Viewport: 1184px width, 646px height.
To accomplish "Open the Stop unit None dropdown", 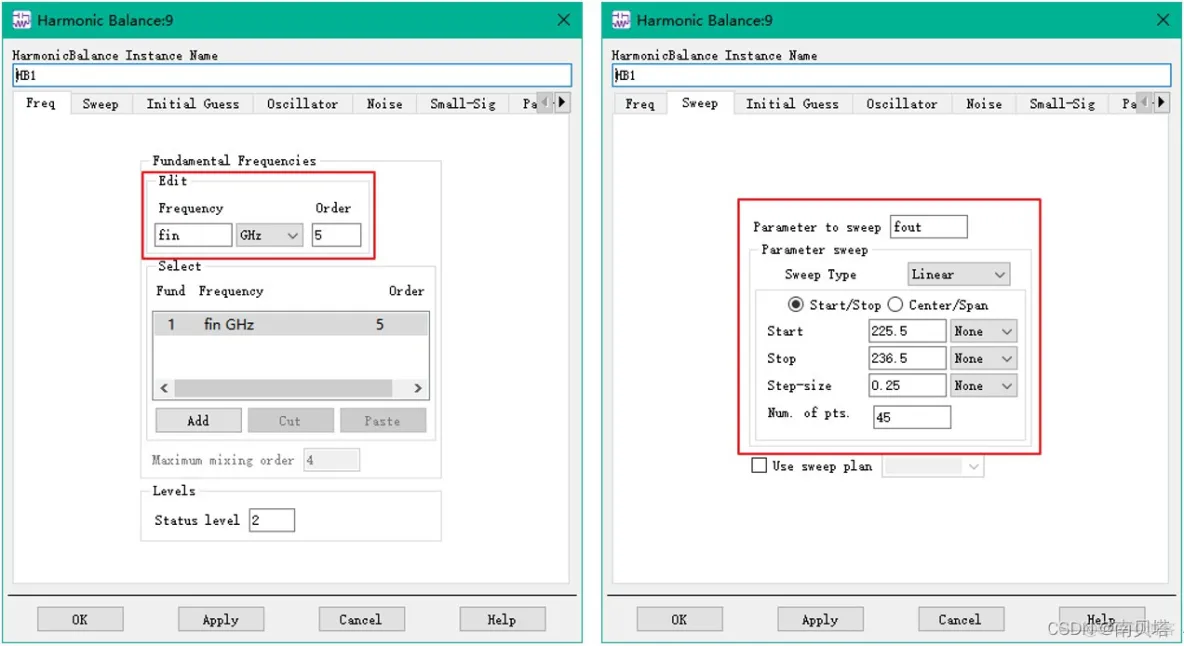I will click(983, 358).
